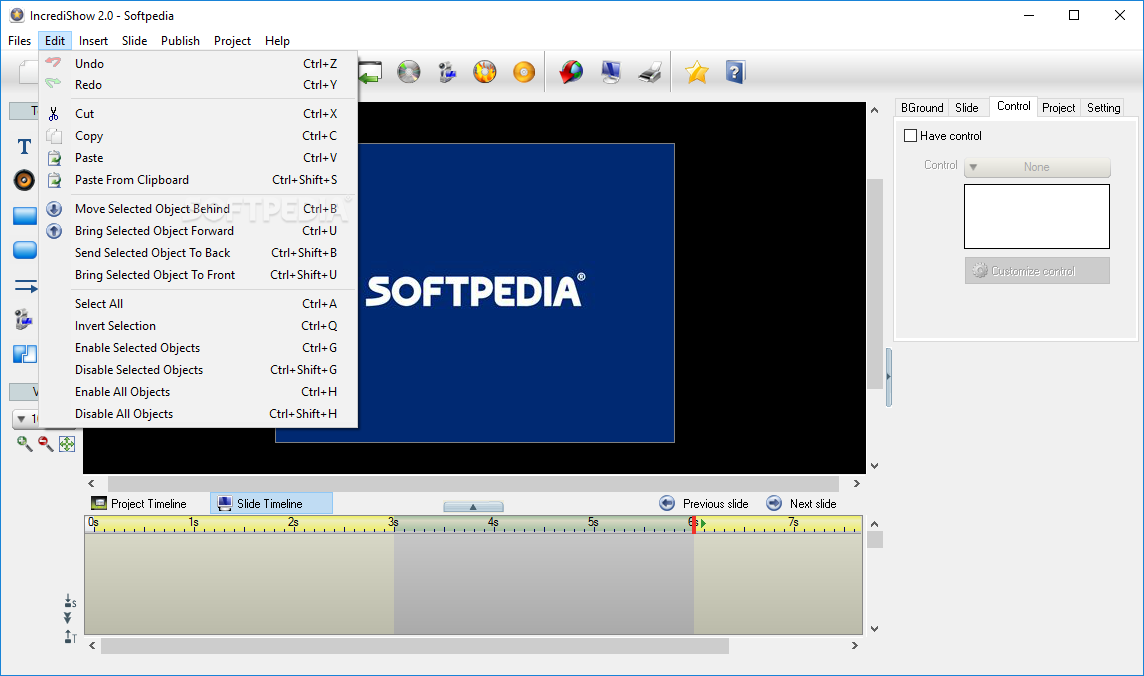The image size is (1144, 676).
Task: Switch to the BGround tab
Action: click(922, 107)
